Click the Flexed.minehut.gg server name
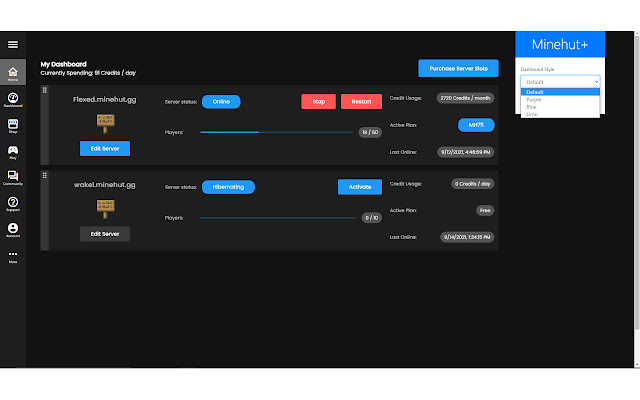The width and height of the screenshot is (640, 400). [x=104, y=100]
